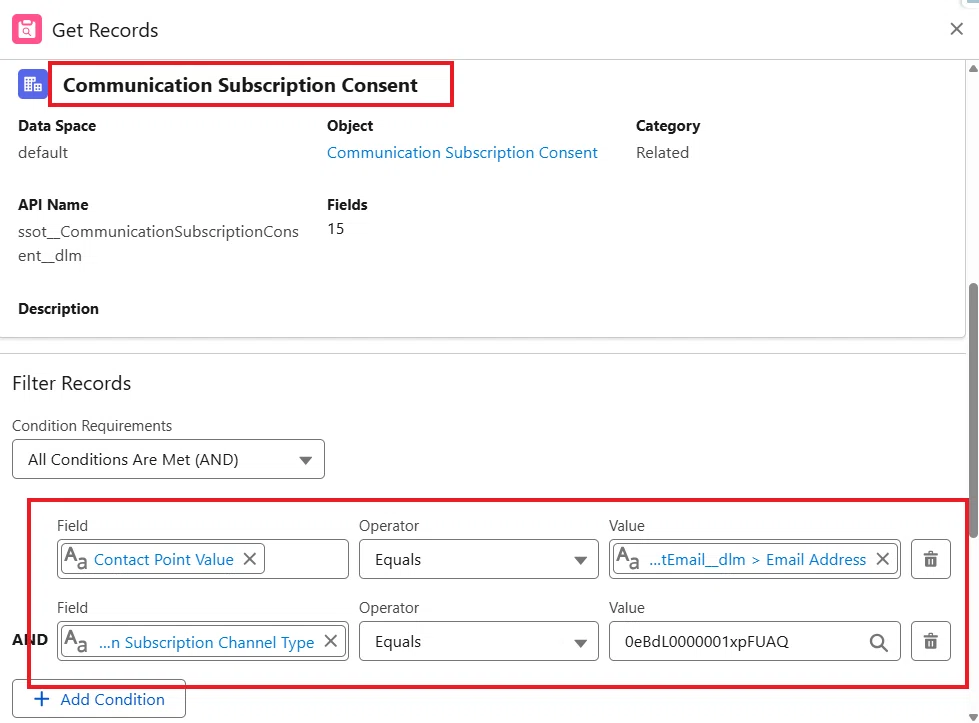Open the Communication Subscription Consent object link
979x723 pixels.
point(462,152)
